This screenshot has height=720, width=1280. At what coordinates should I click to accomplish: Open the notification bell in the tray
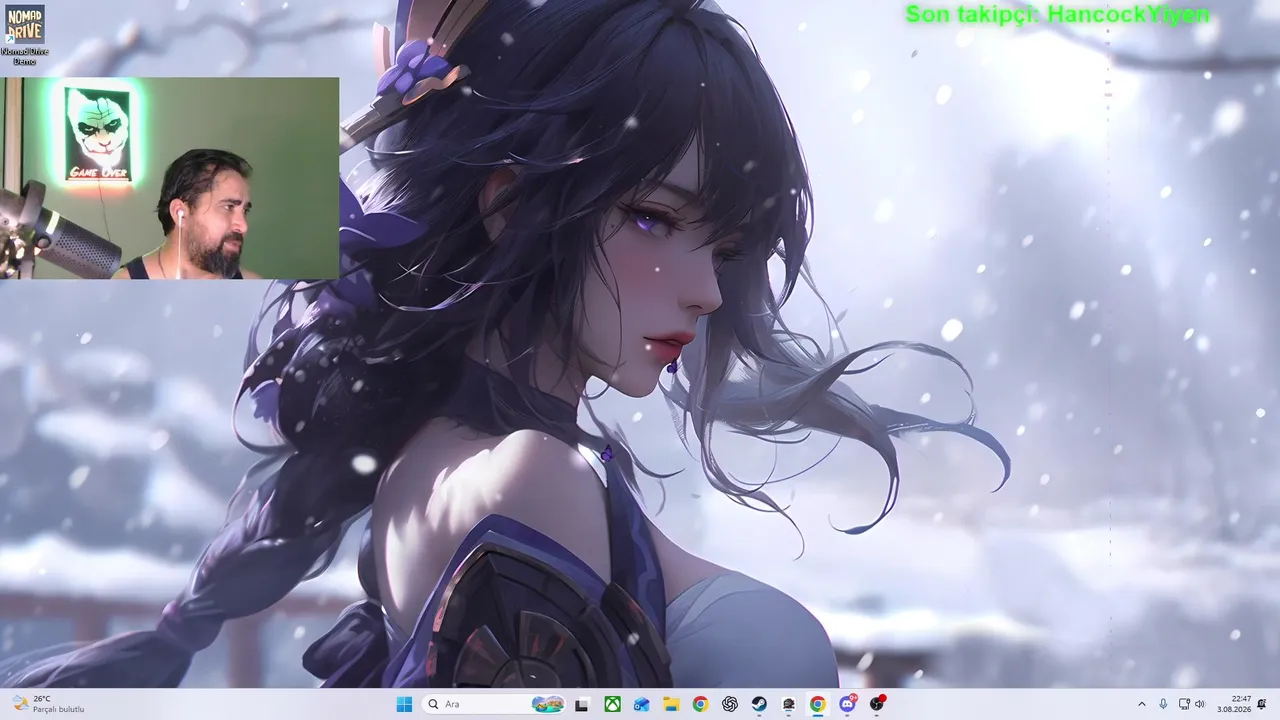pyautogui.click(x=1262, y=704)
